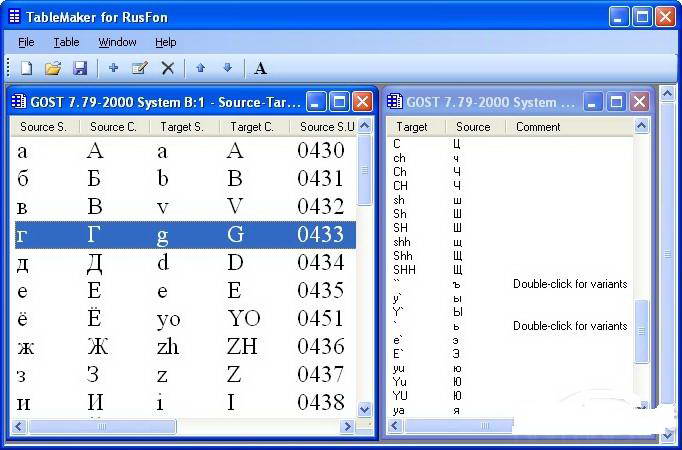Click the vertical scrollbar thumb in the right table
Viewport: 682px width, 450px height.
pos(641,331)
